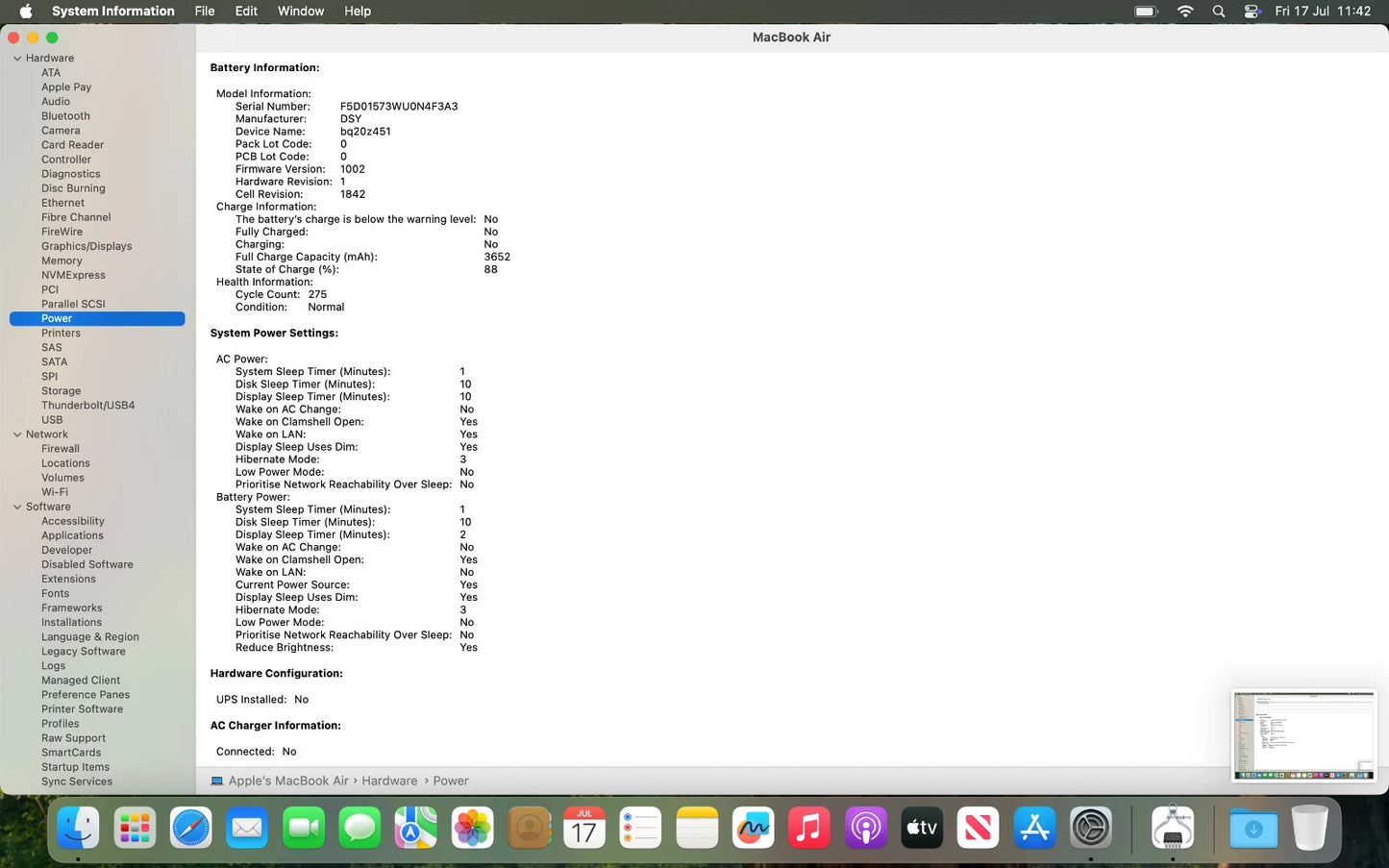
Task: Open the System Information menu
Action: click(x=113, y=12)
